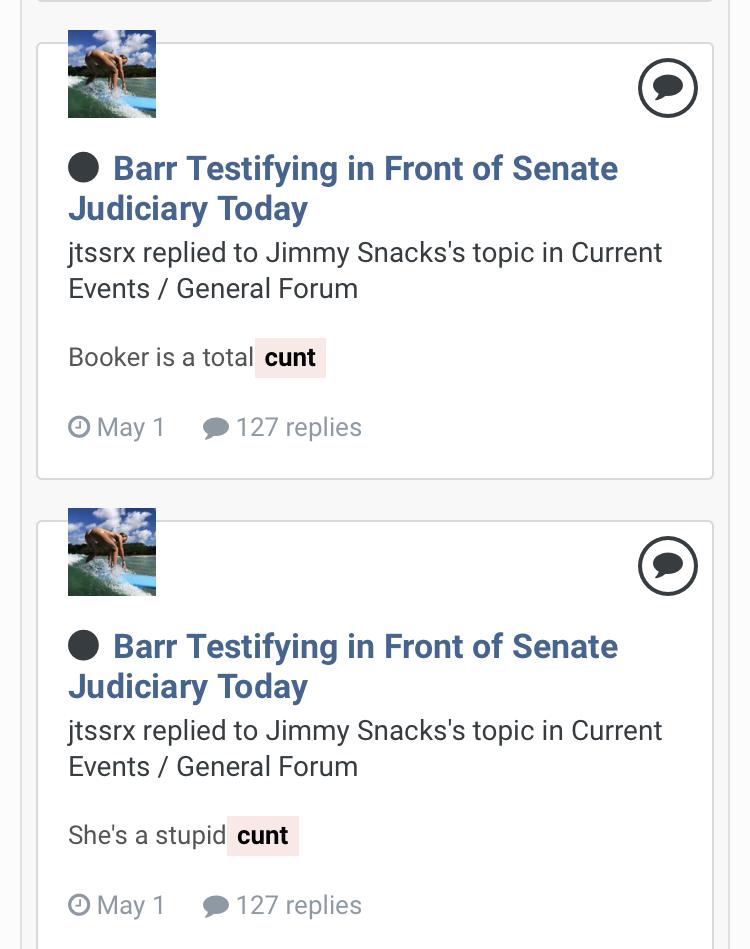The image size is (750, 949).
Task: Click the second post's comment bubble icon
Action: coord(668,566)
